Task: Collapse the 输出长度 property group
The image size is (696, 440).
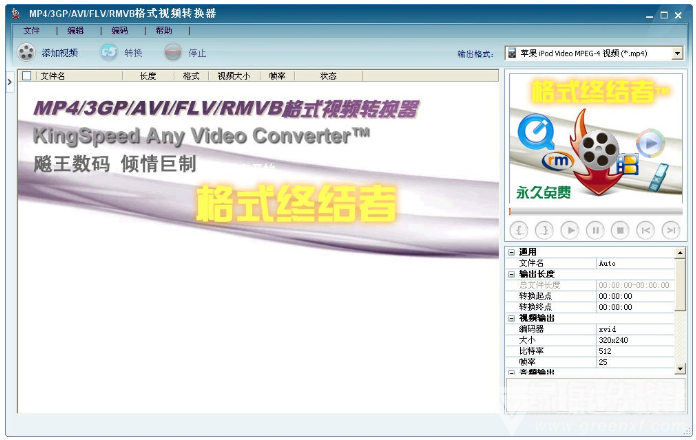Action: (x=511, y=274)
